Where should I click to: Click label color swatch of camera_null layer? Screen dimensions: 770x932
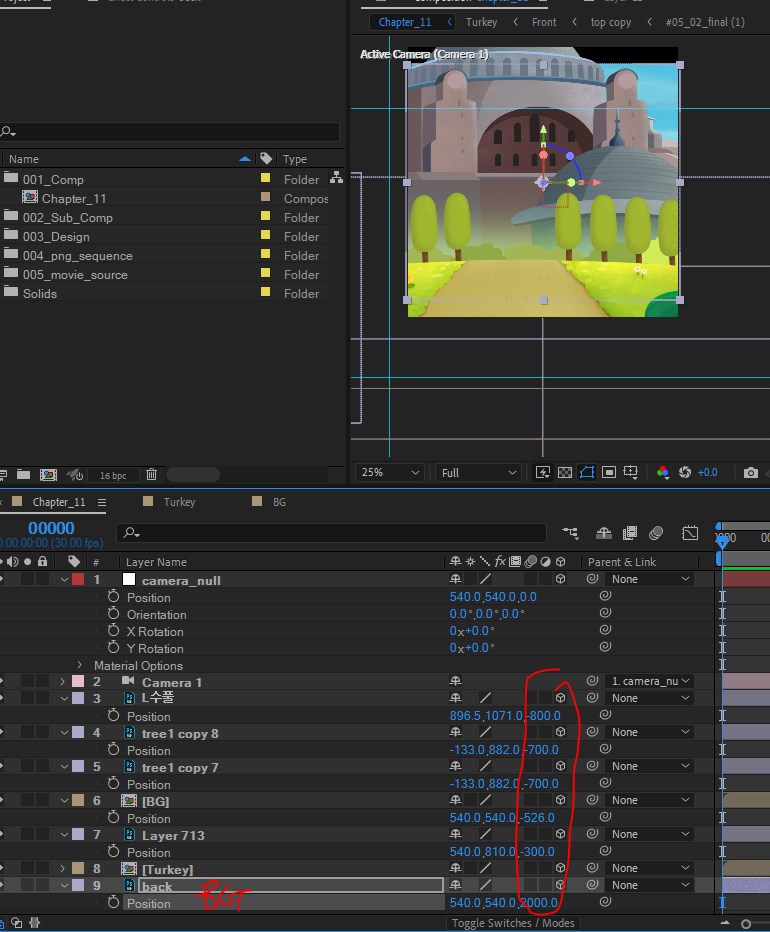pos(78,580)
